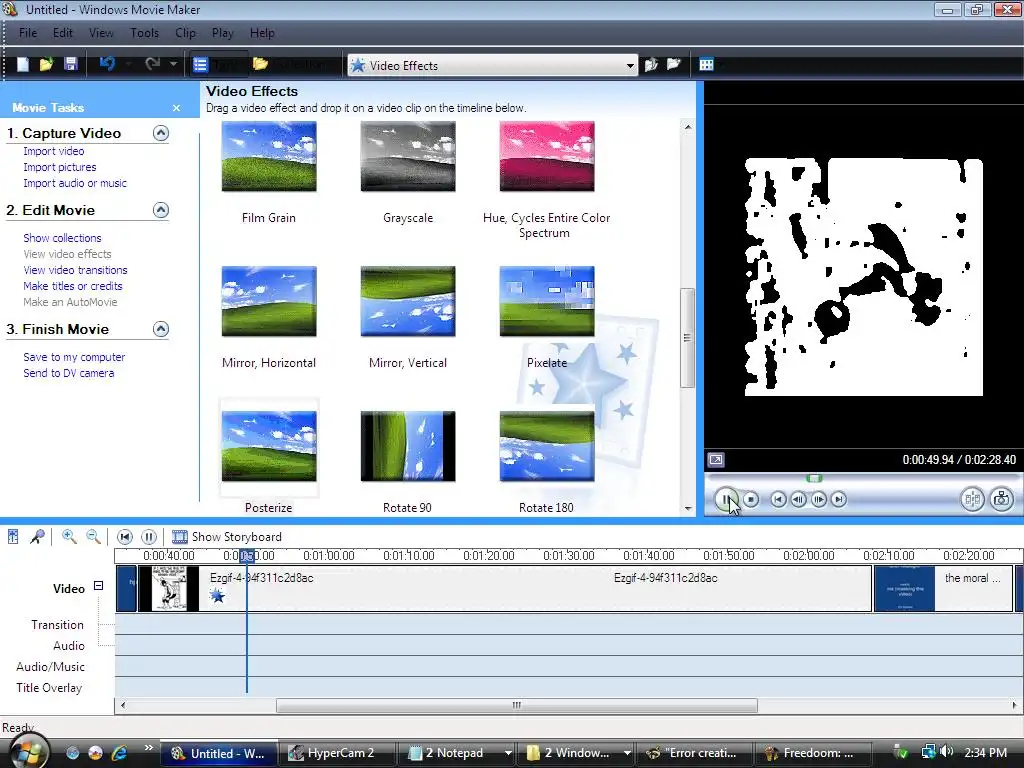Screen dimensions: 1024x768
Task: Click the Import pictures link
Action: pyautogui.click(x=59, y=167)
